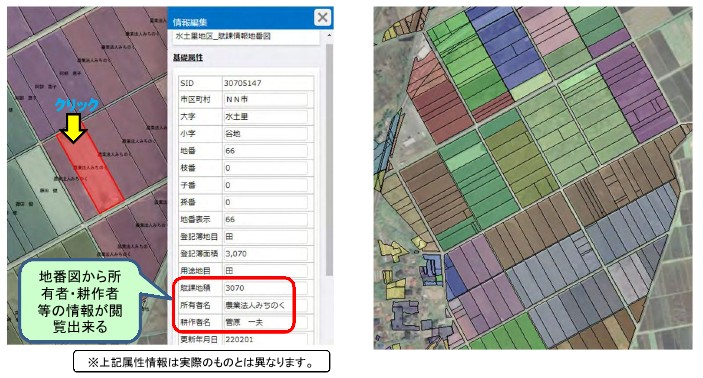Click the yellow down arrow marker
This screenshot has width=703, height=378.
coord(74,128)
